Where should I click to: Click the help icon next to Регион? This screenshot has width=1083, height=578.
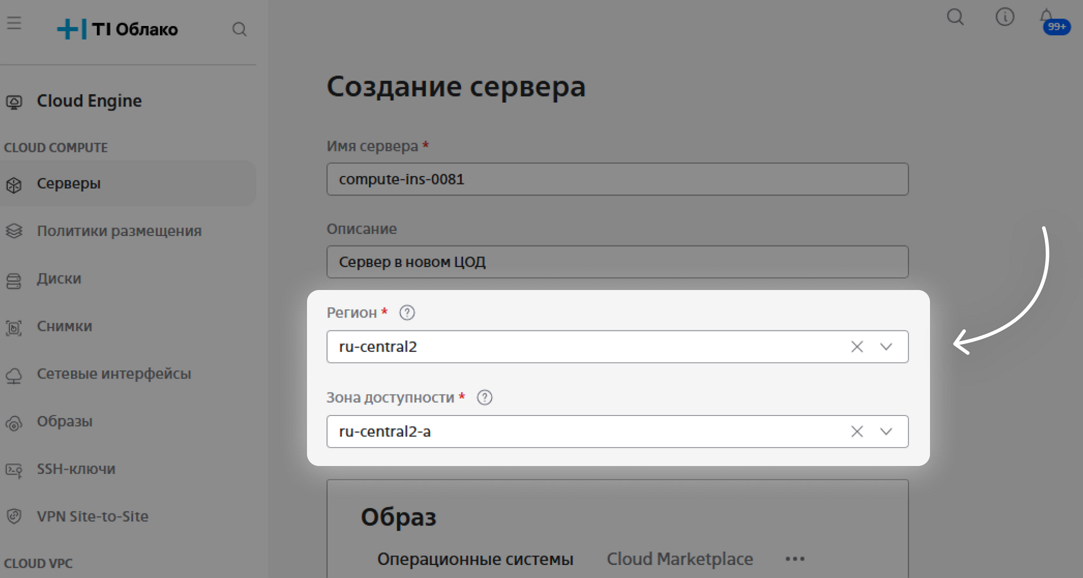tap(407, 313)
